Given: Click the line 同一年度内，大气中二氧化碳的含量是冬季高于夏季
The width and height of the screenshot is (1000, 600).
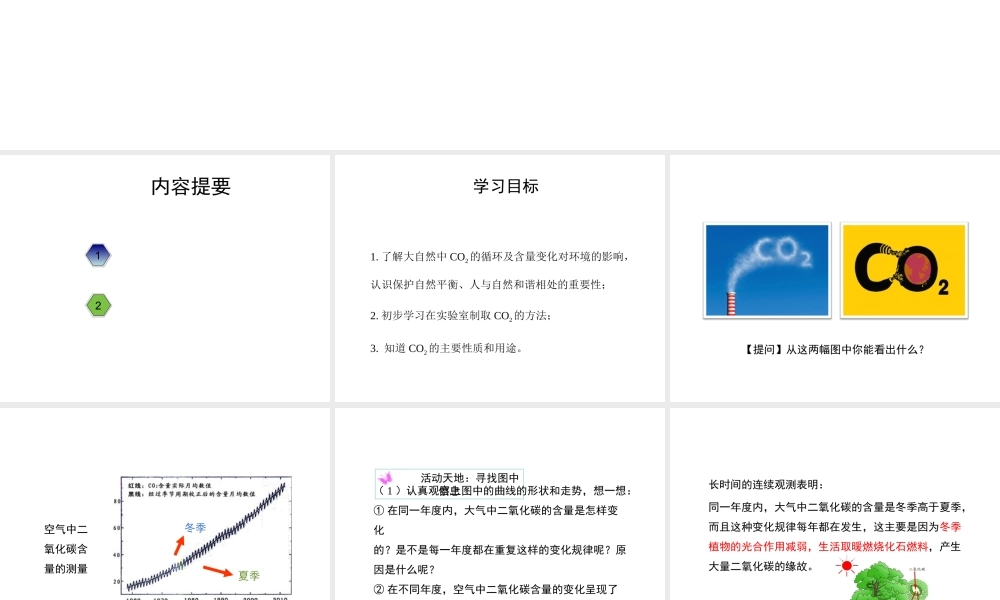Looking at the screenshot, I should 838,508.
